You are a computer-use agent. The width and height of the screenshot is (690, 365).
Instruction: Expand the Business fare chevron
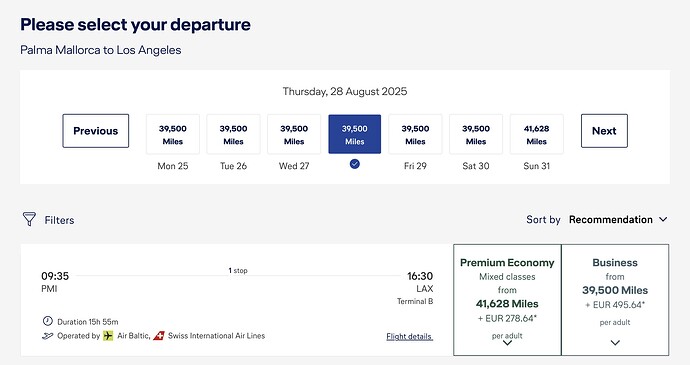coord(615,343)
